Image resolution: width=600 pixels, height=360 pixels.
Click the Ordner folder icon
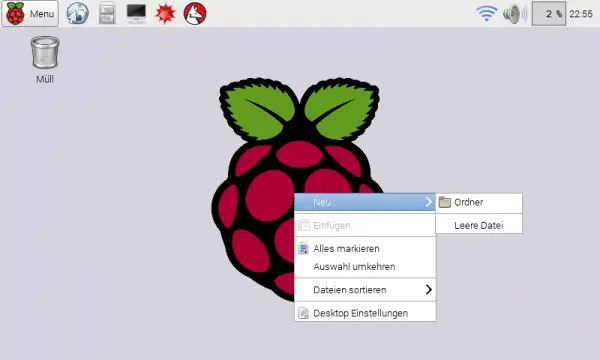pos(444,202)
